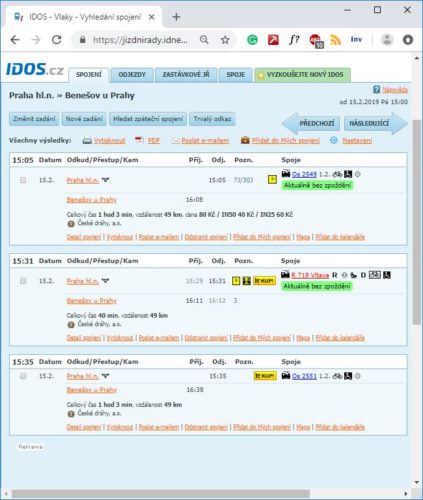Expand Praha hl.n. arrow in 15:31 connection

(105, 281)
